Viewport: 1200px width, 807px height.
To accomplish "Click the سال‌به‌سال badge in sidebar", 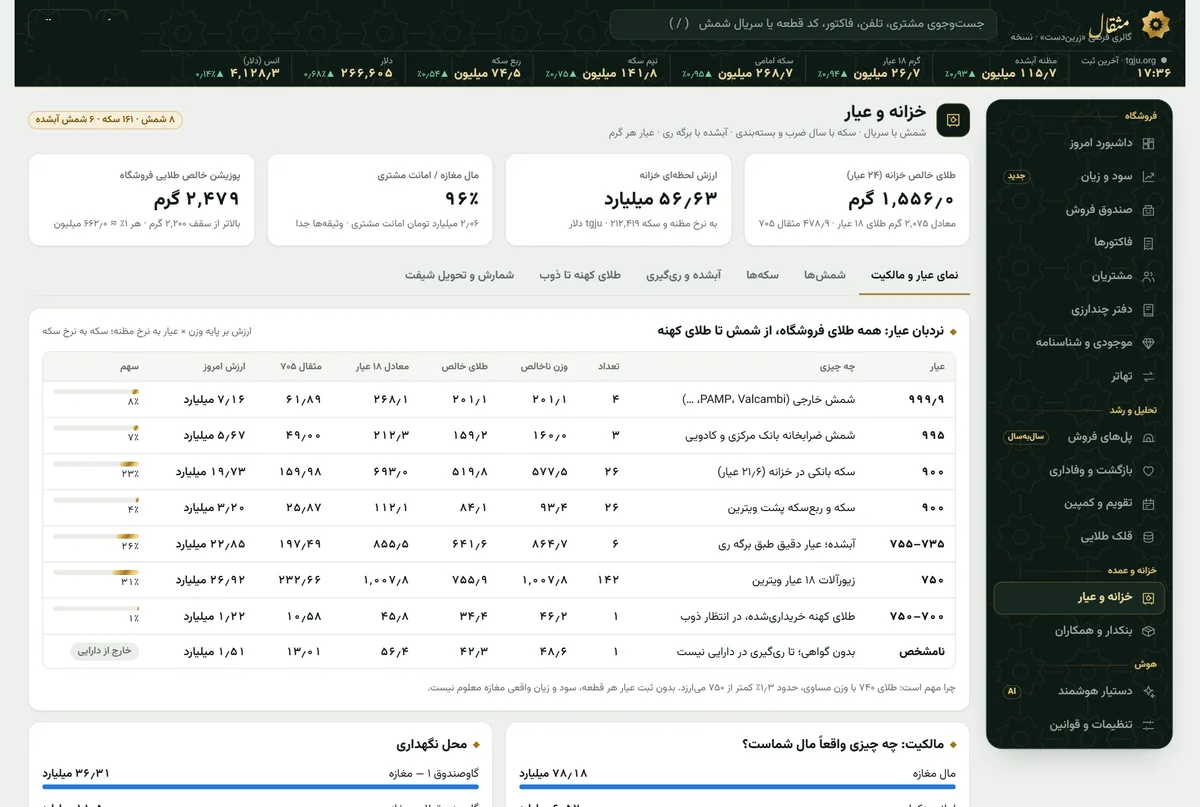I will click(x=1026, y=437).
